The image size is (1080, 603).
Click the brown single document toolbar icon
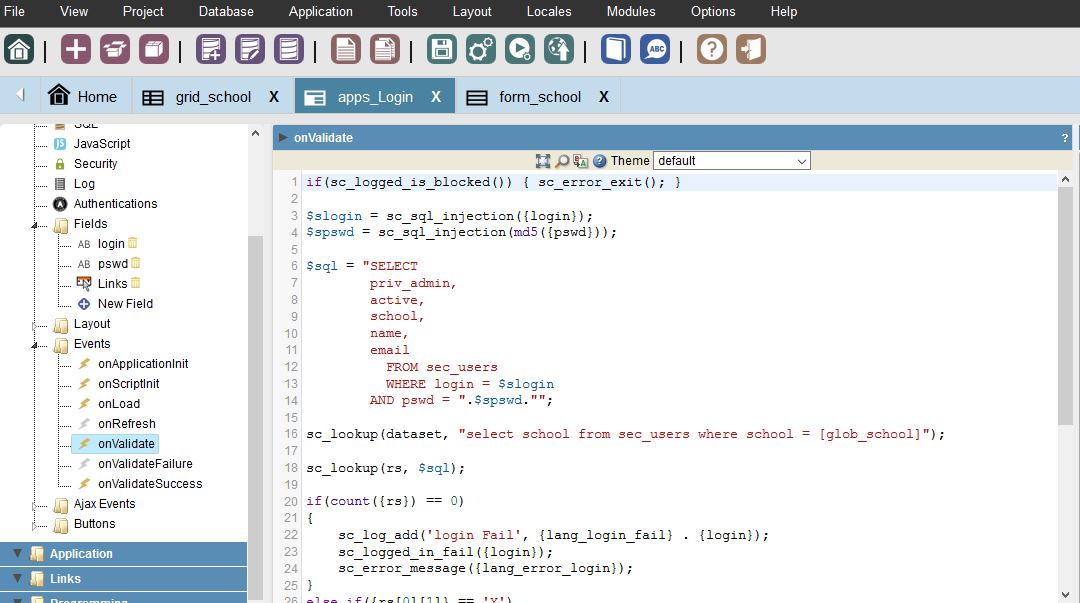(x=346, y=50)
